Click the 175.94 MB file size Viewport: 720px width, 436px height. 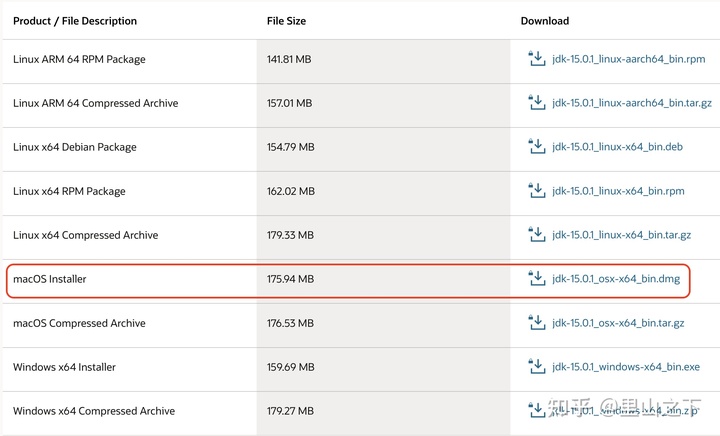click(290, 279)
